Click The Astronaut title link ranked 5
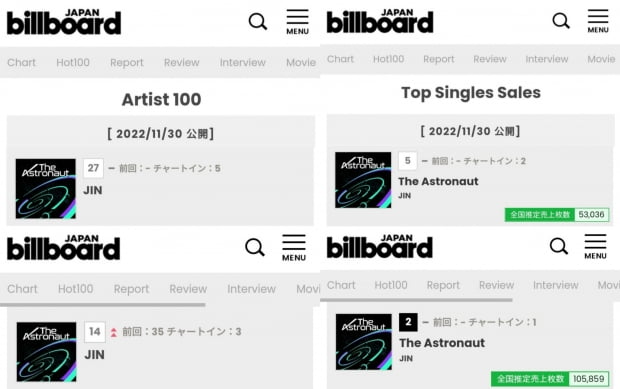The height and width of the screenshot is (389, 620). coord(438,181)
